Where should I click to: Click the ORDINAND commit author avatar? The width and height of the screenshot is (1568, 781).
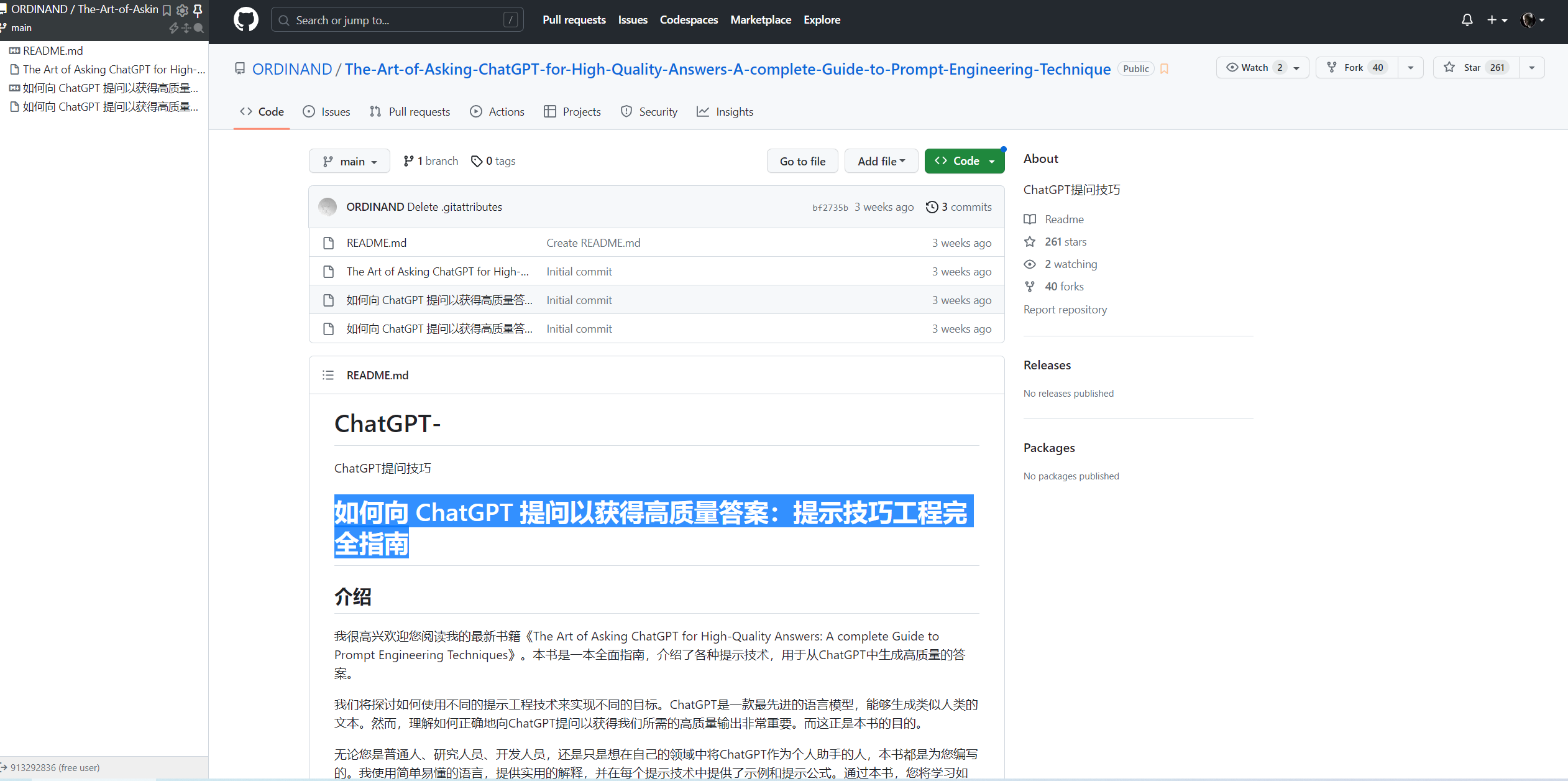(328, 207)
